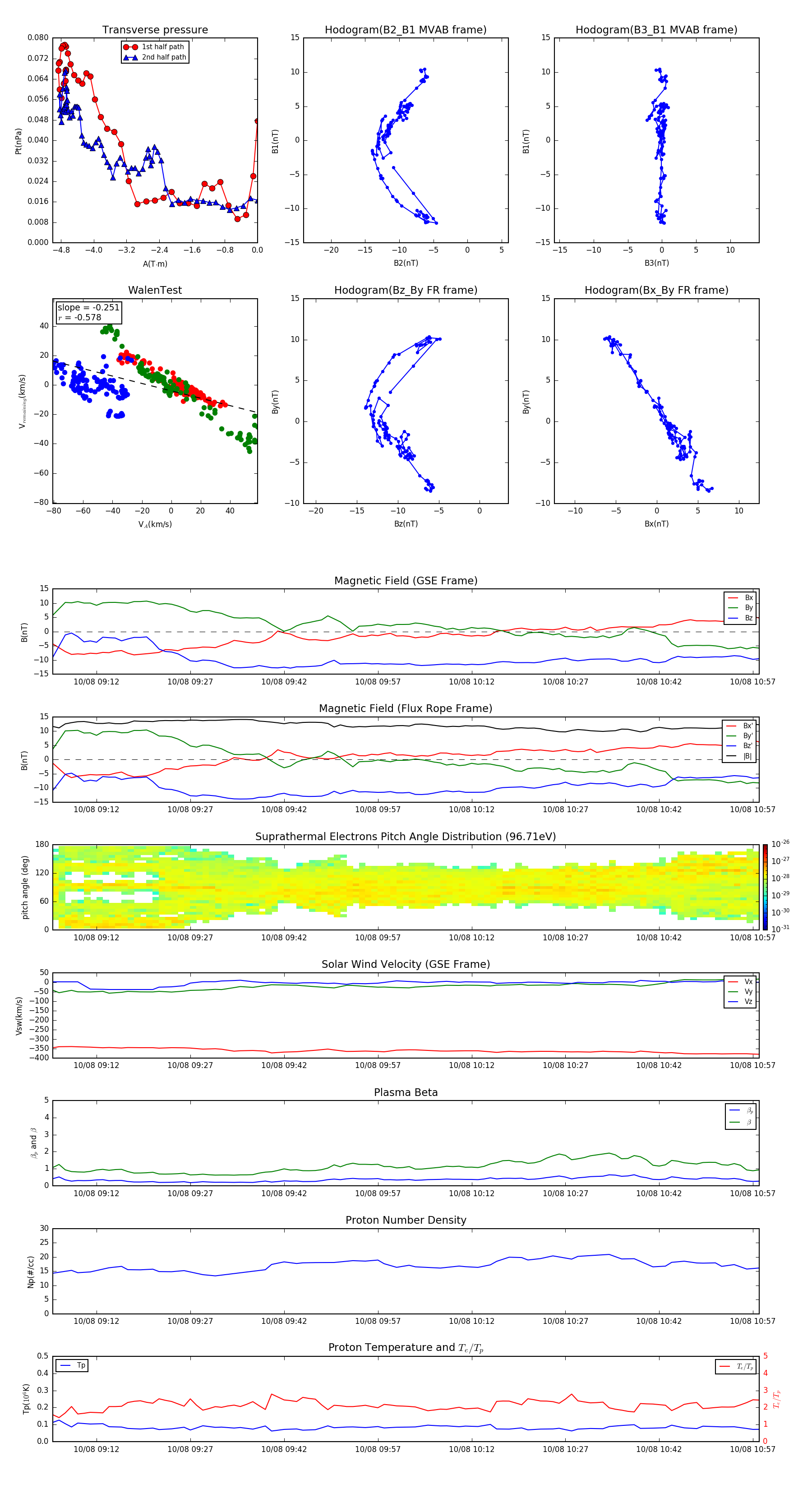Screen dimensions: 812x1489
Task: Click the Suprathermal Electrons Pitch Angle title
Action: [x=406, y=837]
